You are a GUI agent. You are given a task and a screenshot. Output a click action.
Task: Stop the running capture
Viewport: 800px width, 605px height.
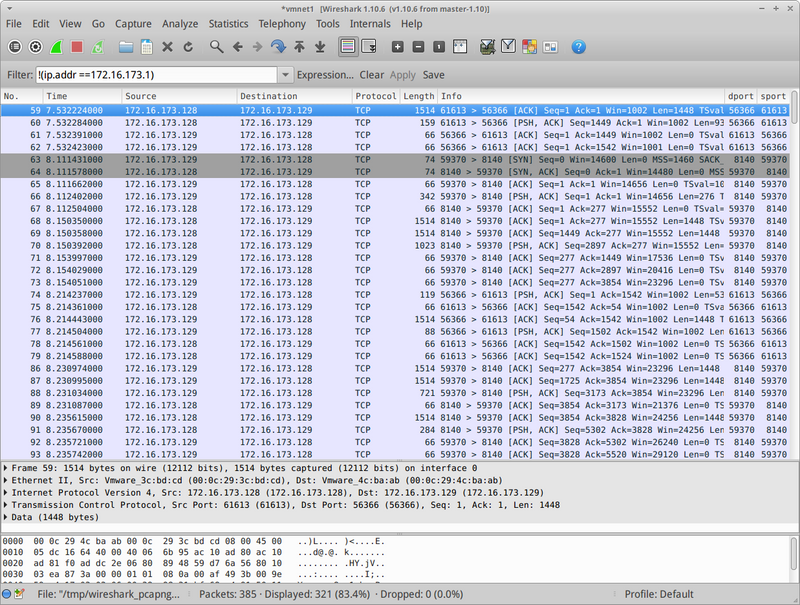click(x=77, y=47)
